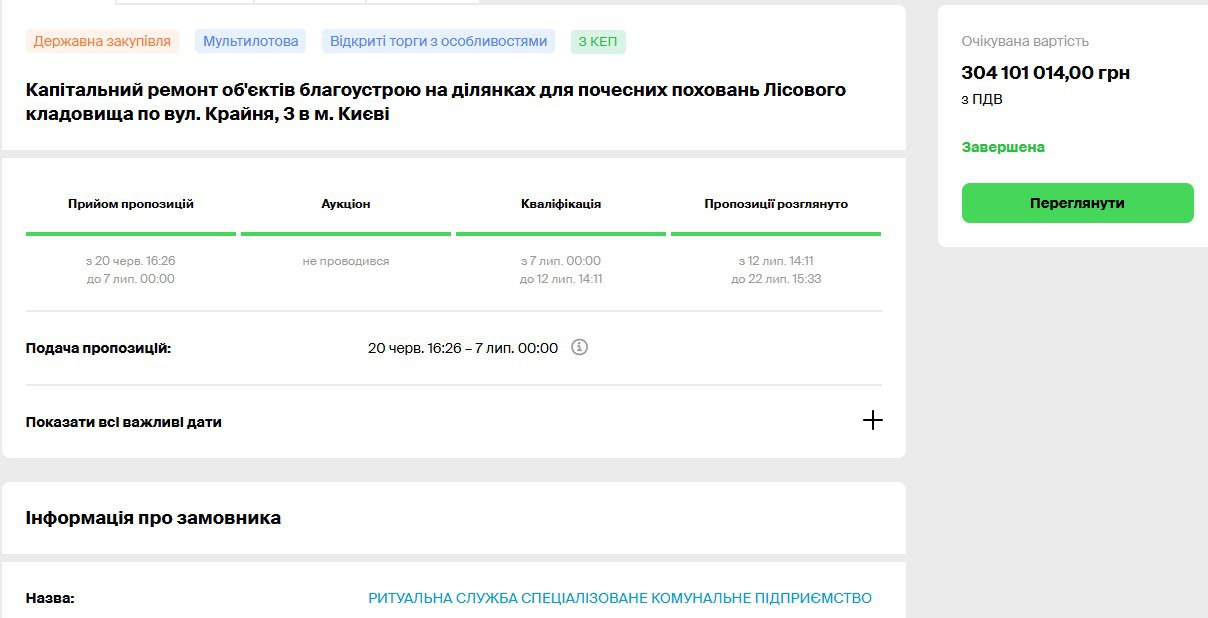This screenshot has width=1208, height=618.
Task: Click the tender title about Лісового кладовища
Action: (435, 102)
